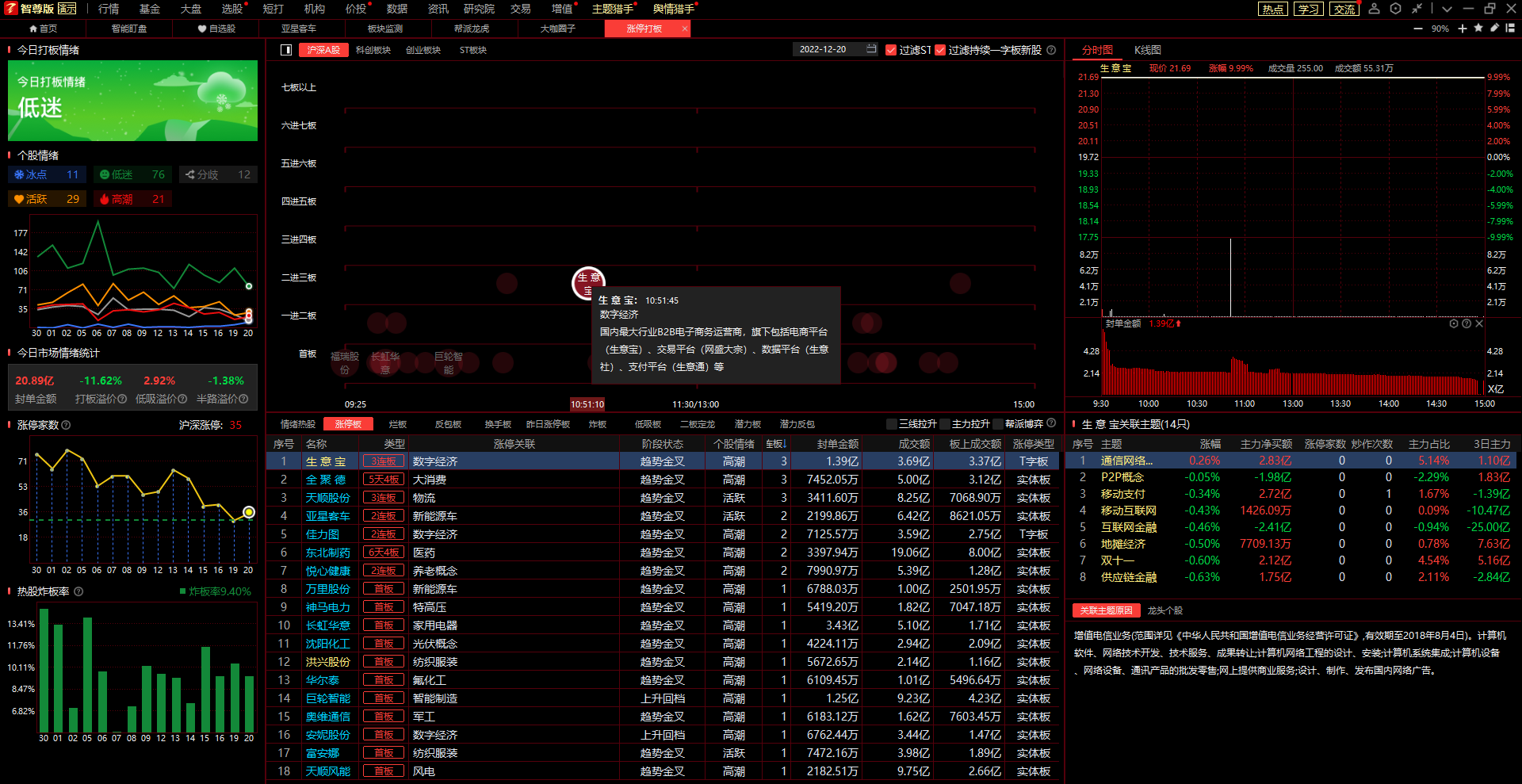Open the 行情 menu
This screenshot has width=1522, height=784.
click(x=109, y=9)
